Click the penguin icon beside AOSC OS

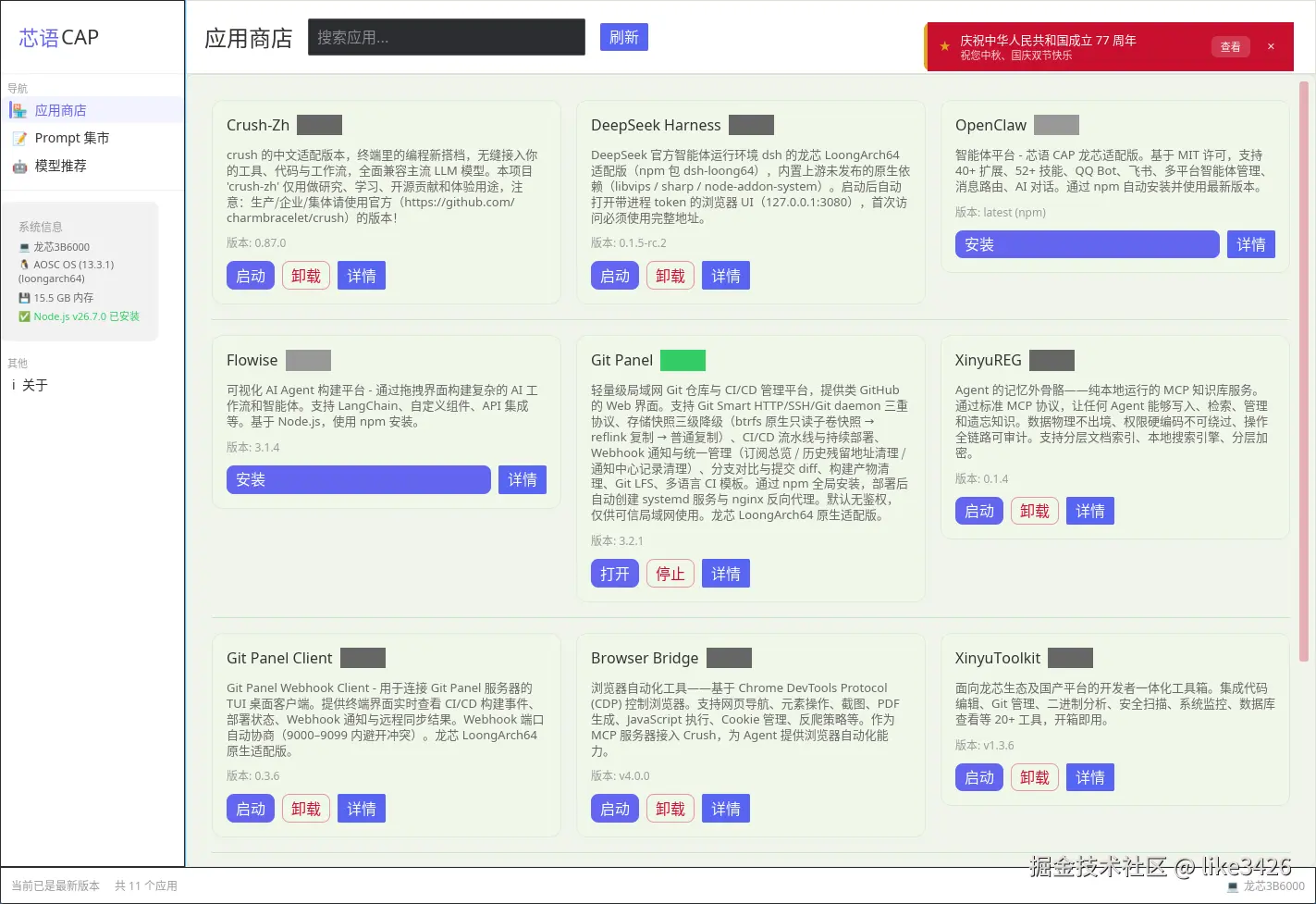[x=24, y=265]
